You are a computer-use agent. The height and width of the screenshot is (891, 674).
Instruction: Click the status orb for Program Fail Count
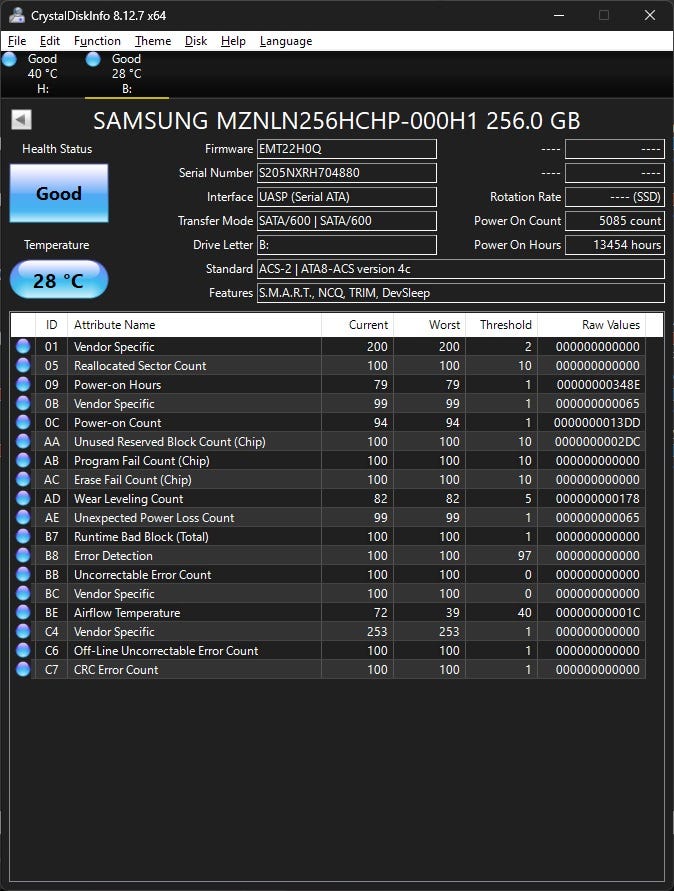click(x=23, y=460)
